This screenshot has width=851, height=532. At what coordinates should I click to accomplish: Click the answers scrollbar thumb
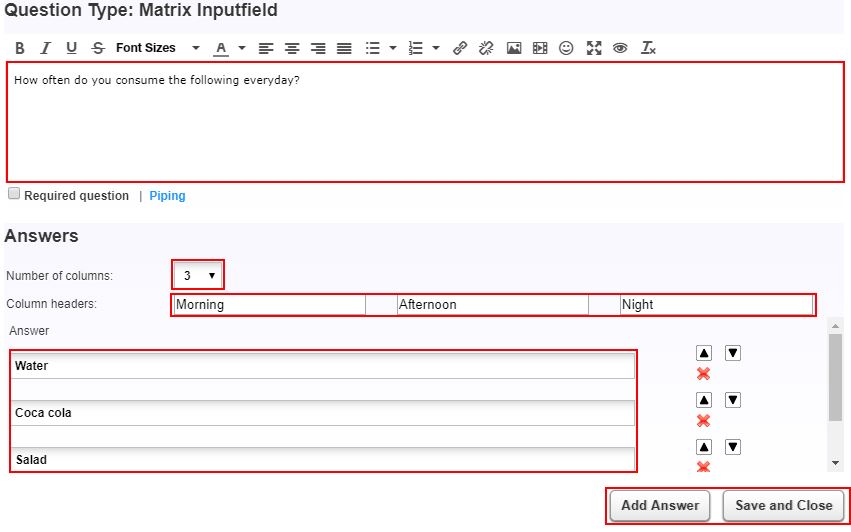click(x=835, y=377)
